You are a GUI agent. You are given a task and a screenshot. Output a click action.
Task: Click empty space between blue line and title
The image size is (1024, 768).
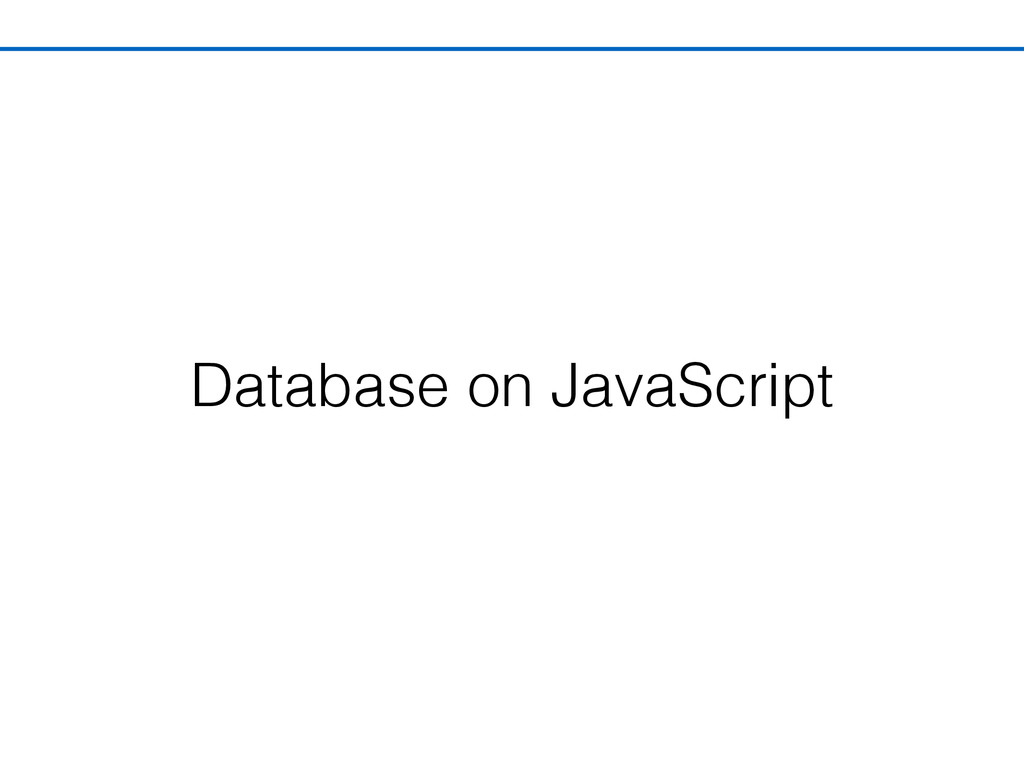click(512, 202)
